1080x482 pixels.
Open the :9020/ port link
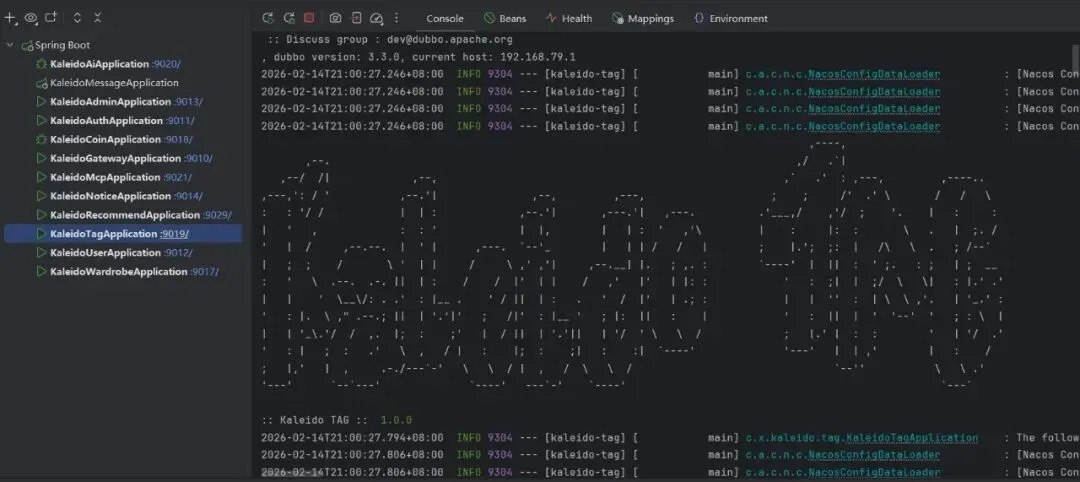(x=166, y=64)
